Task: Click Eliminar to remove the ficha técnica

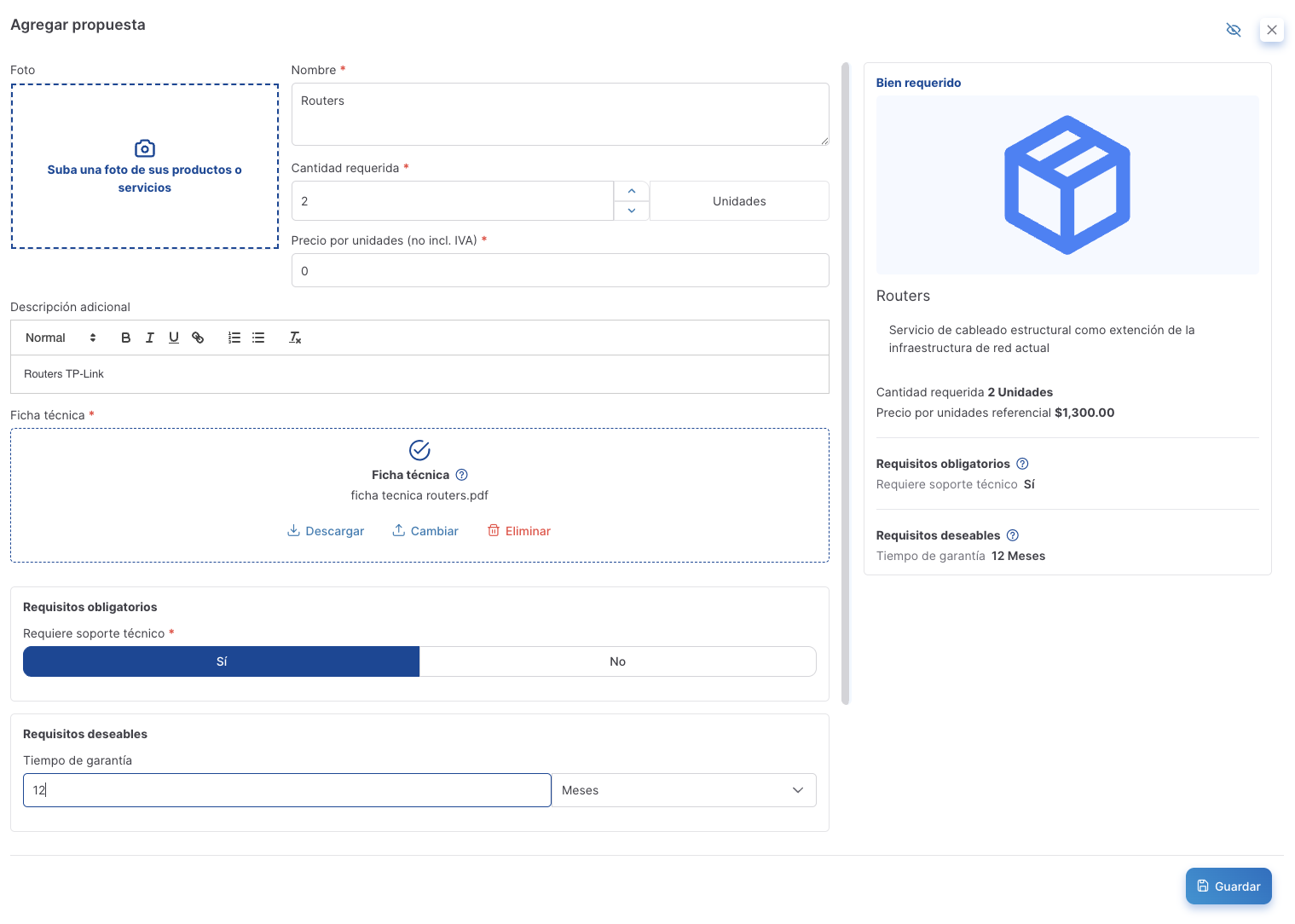Action: 518,531
